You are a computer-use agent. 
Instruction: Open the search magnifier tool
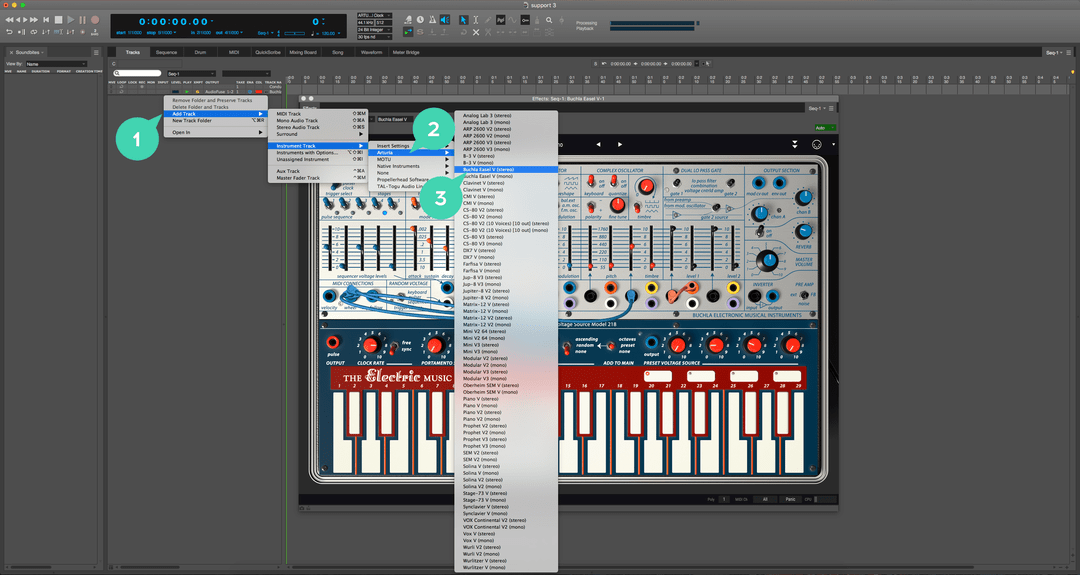[549, 20]
